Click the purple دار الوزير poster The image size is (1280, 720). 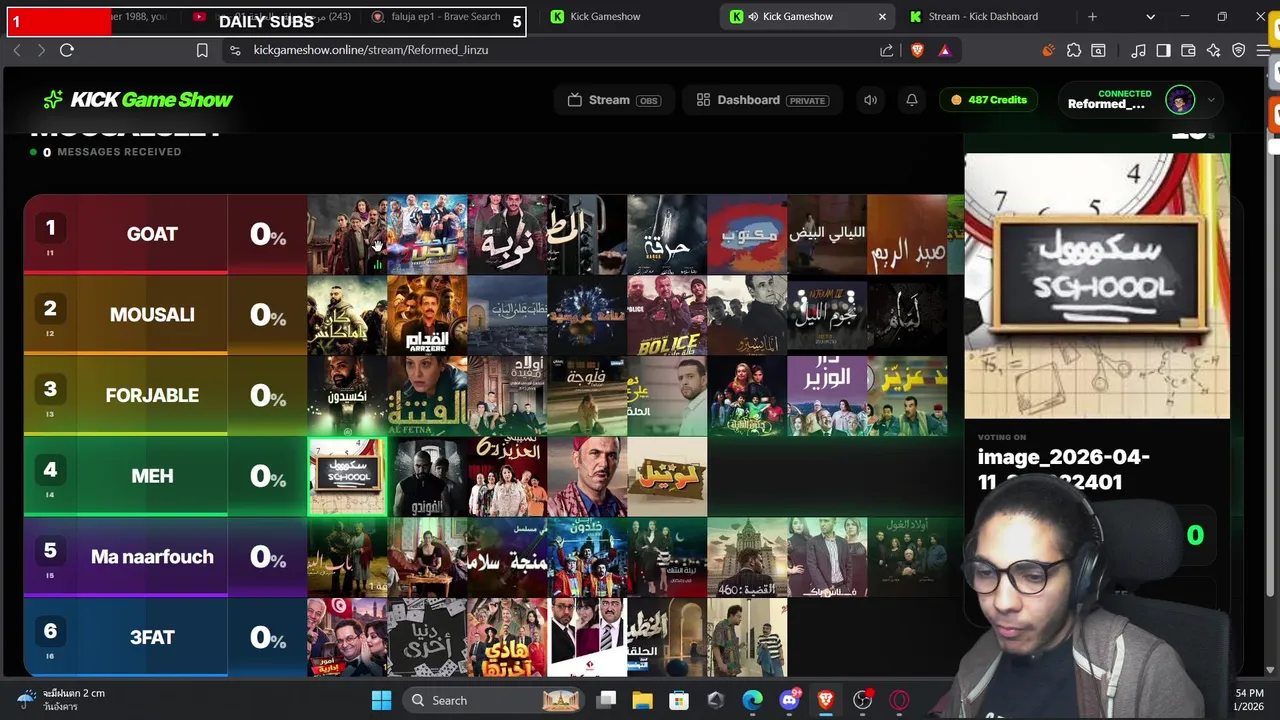pyautogui.click(x=827, y=396)
